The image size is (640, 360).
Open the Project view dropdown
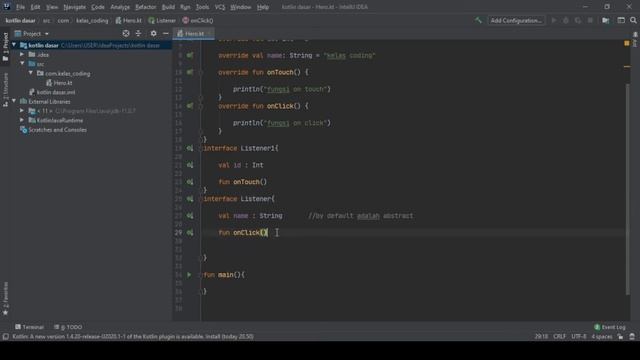coord(32,33)
